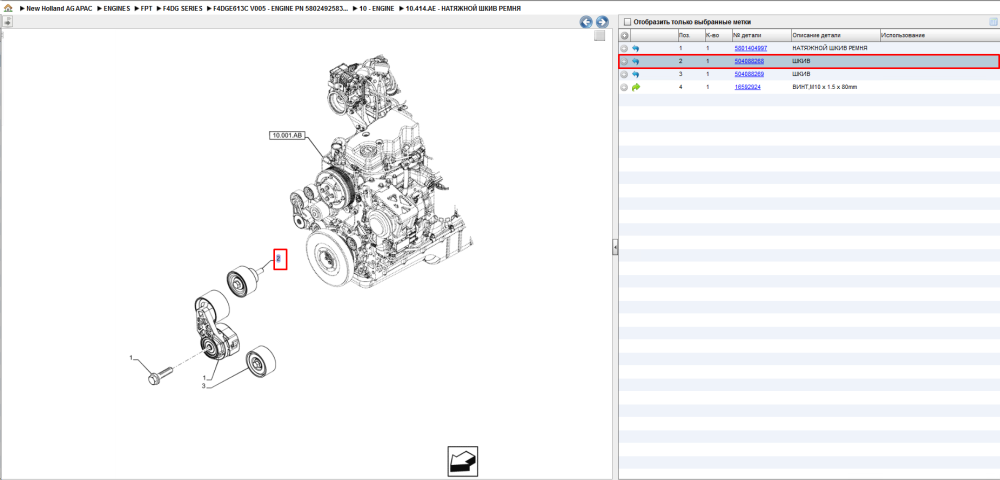Click the lower pulley drawing by callout 3
The height and width of the screenshot is (480, 1000).
(x=261, y=363)
